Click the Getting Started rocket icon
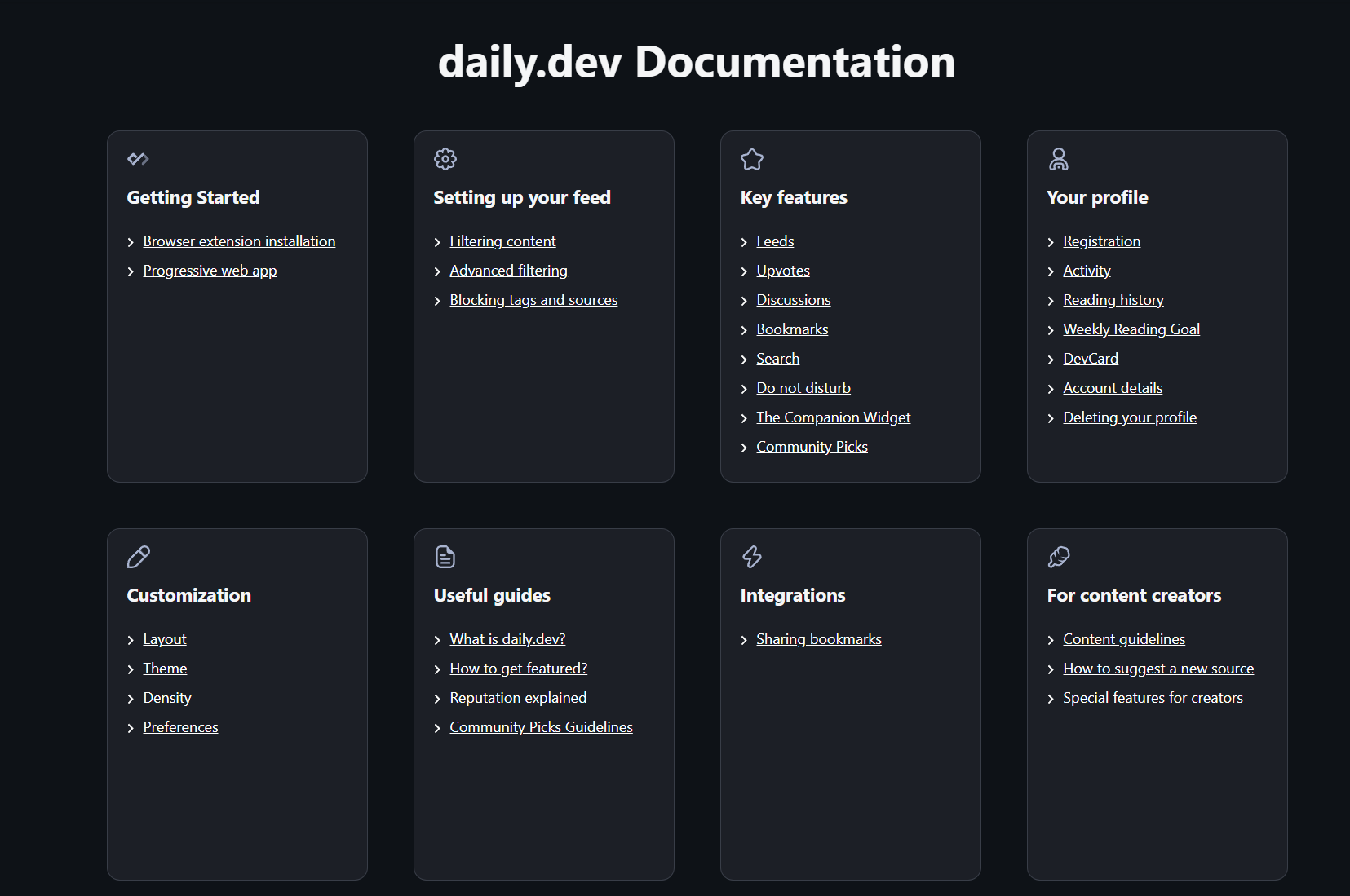1350x896 pixels. (138, 159)
